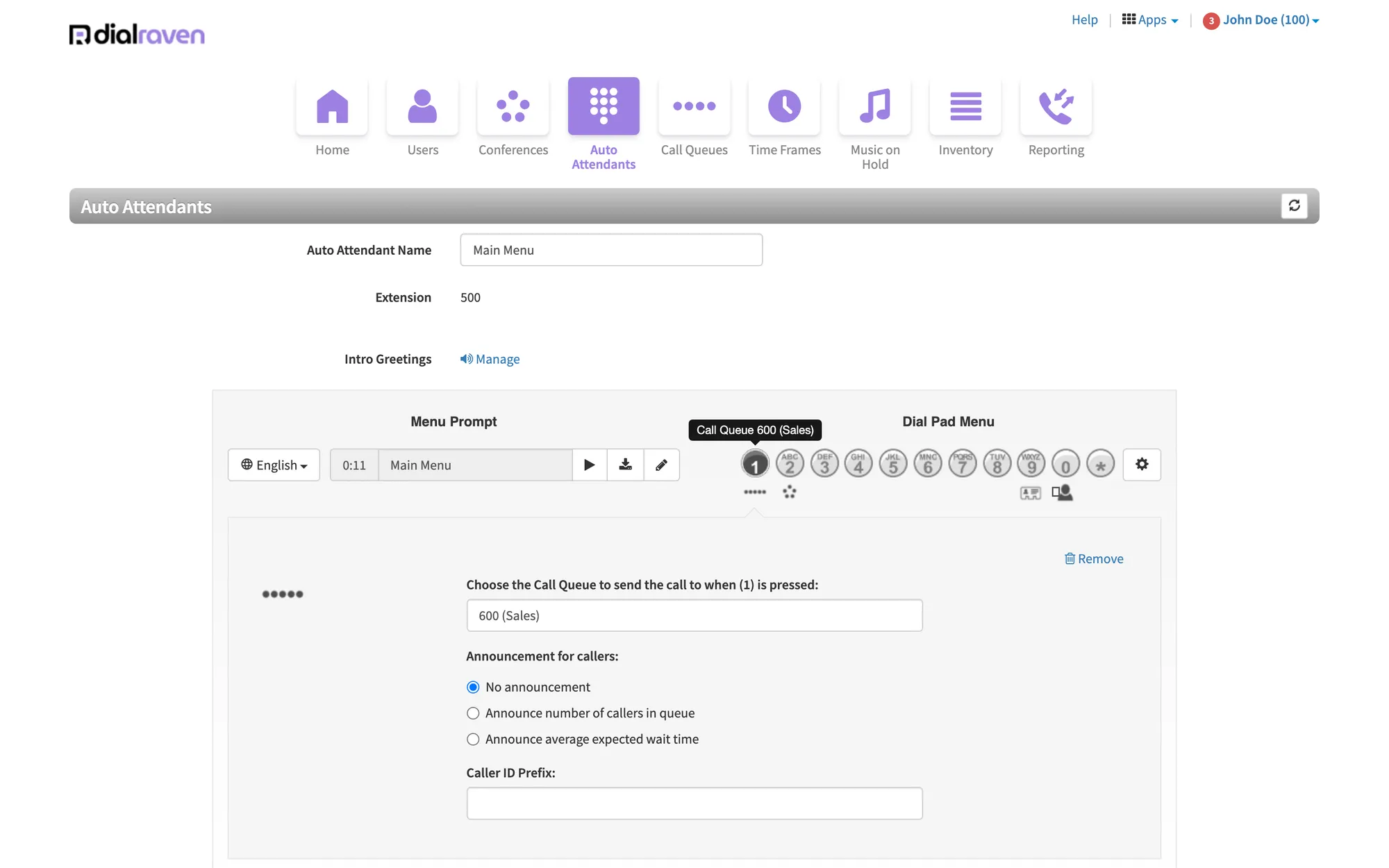This screenshot has height=868, width=1389.
Task: Open the Time Frames section
Action: click(785, 106)
